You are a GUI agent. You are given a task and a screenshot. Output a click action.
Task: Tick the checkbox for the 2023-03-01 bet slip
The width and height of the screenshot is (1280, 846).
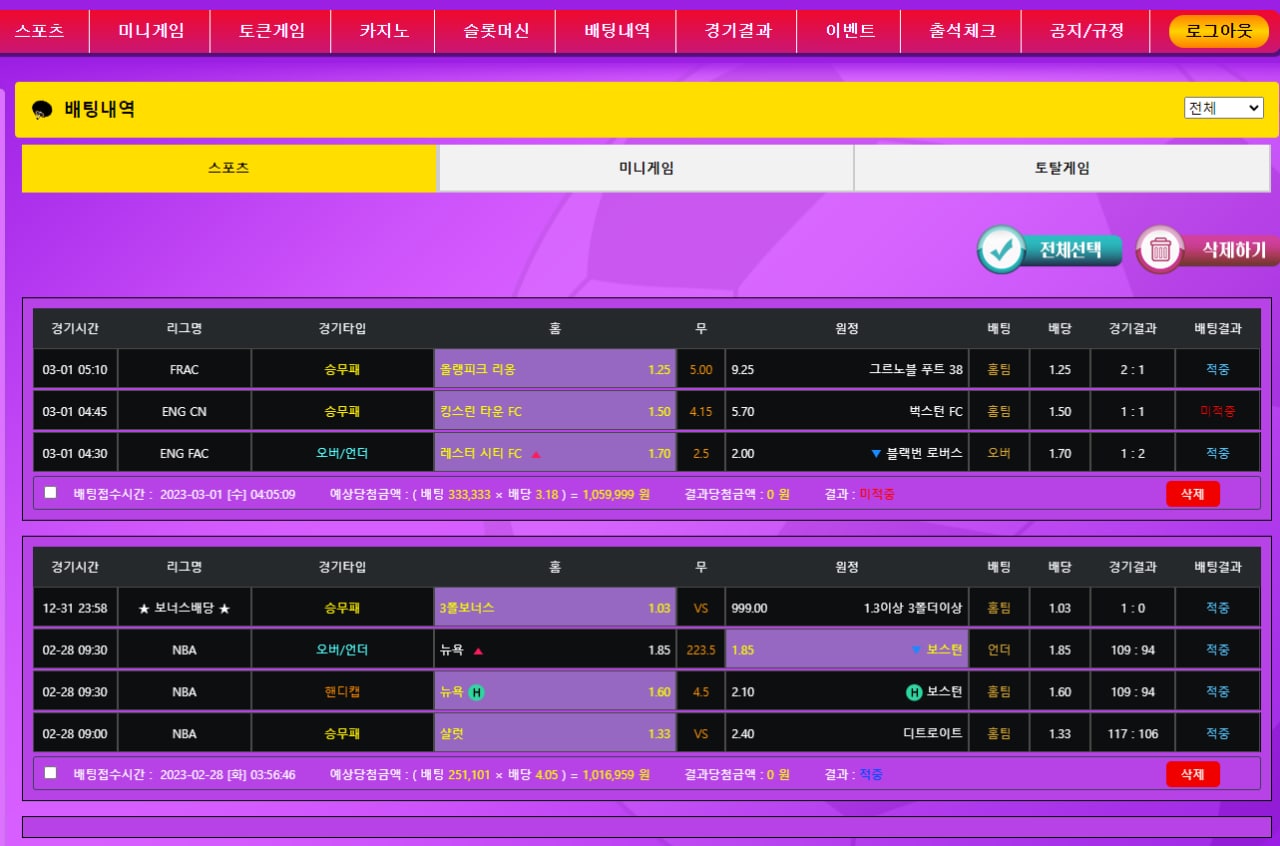(51, 493)
